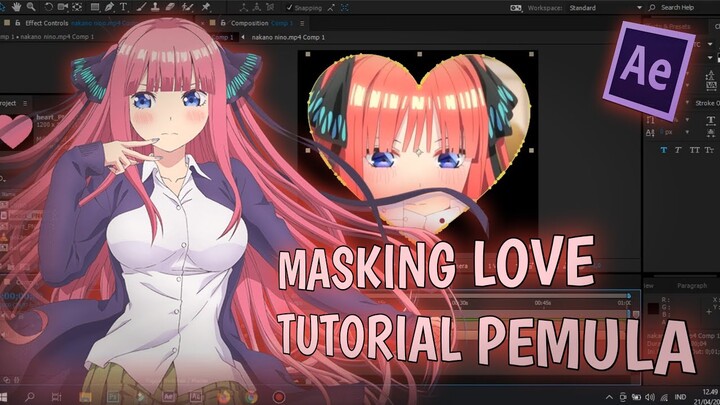Choose the View Axis mode icon
The height and width of the screenshot is (405, 720).
(271, 7)
